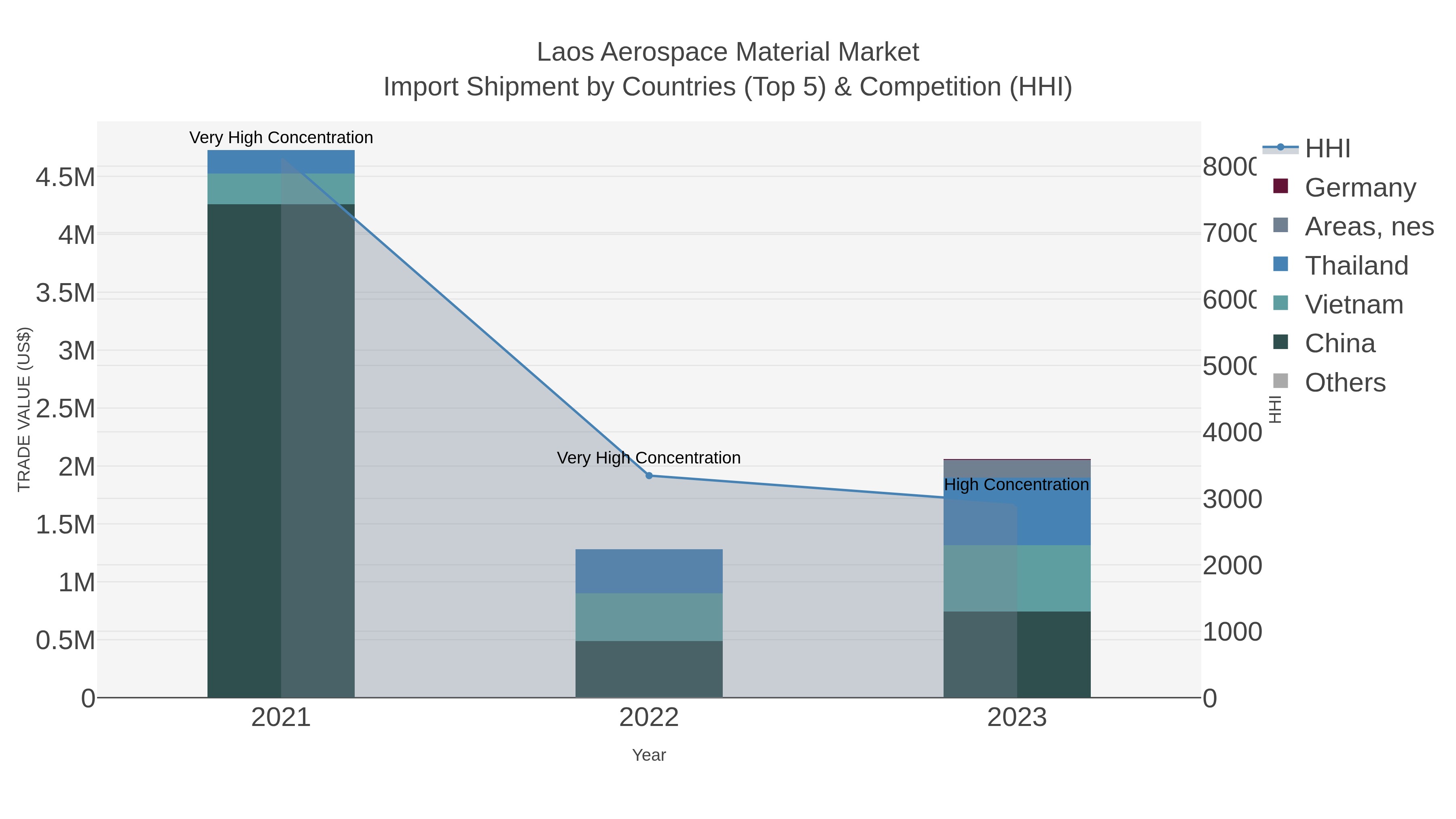
Task: Click the Thailand bar segment for 2023
Action: tap(1017, 512)
